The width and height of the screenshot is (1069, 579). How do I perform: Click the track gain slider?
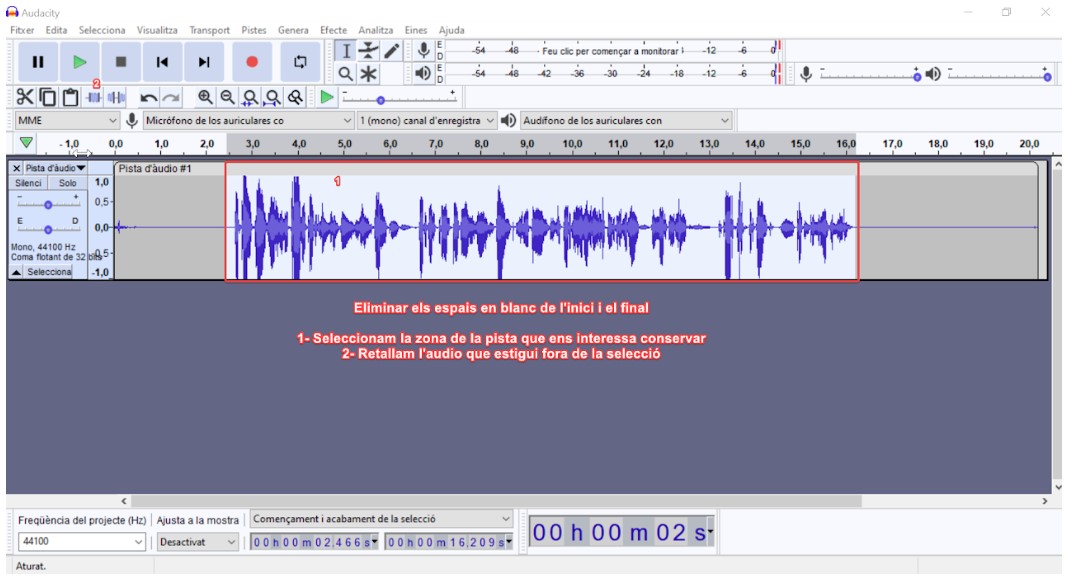coord(48,204)
